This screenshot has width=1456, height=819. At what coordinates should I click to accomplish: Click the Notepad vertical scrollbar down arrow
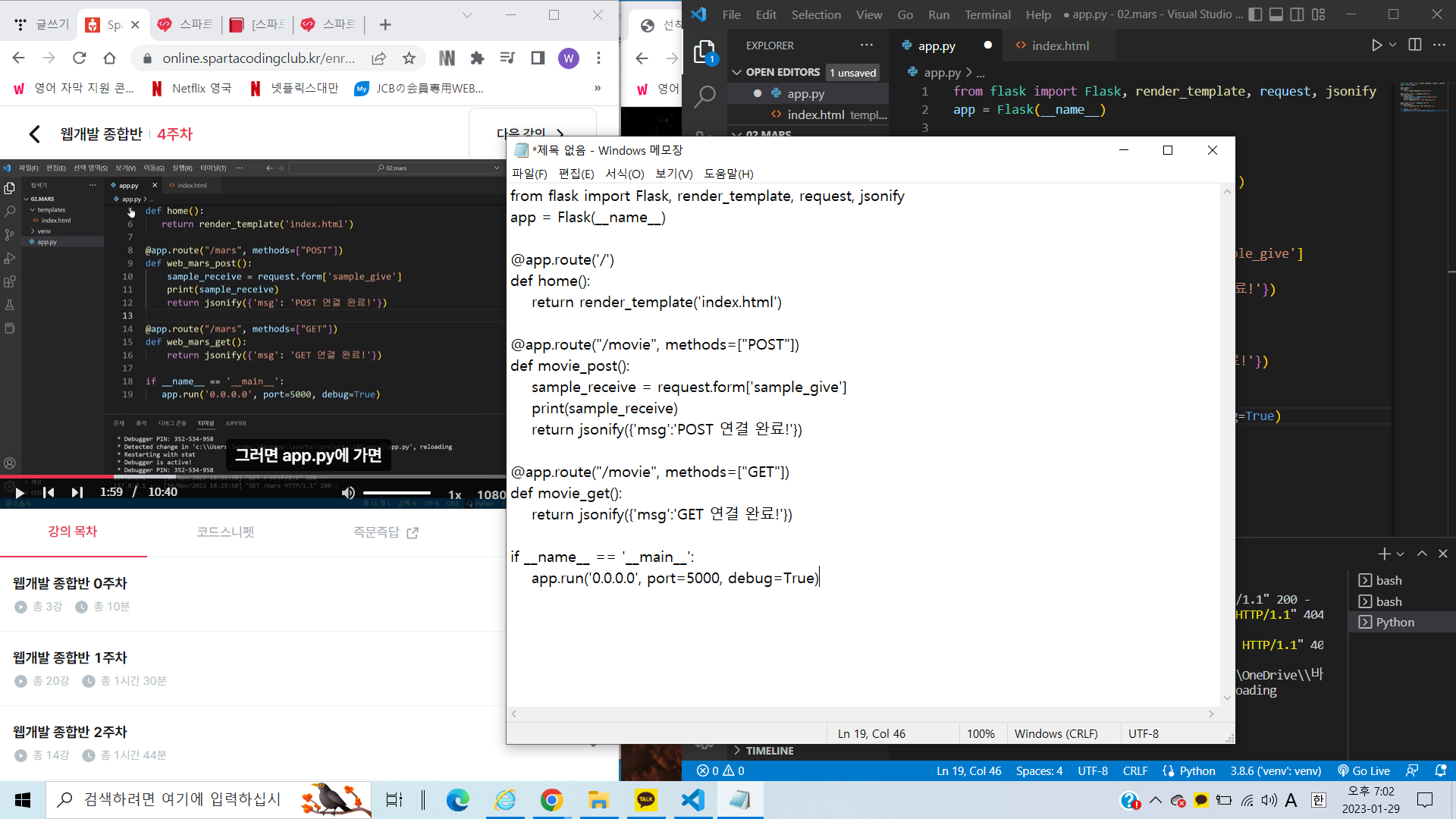1227,698
